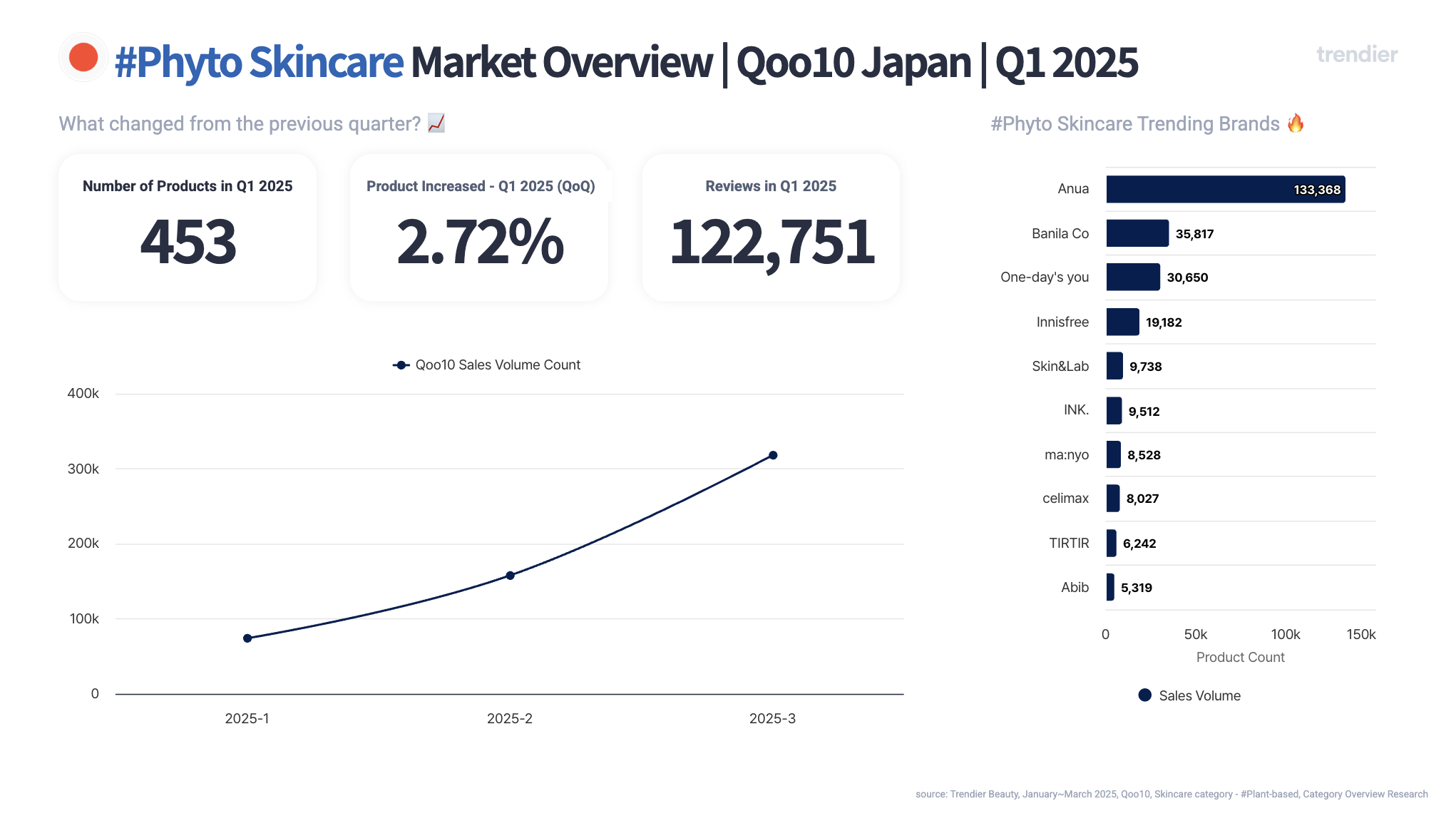Click the TIRTIR brand name label

(1069, 543)
